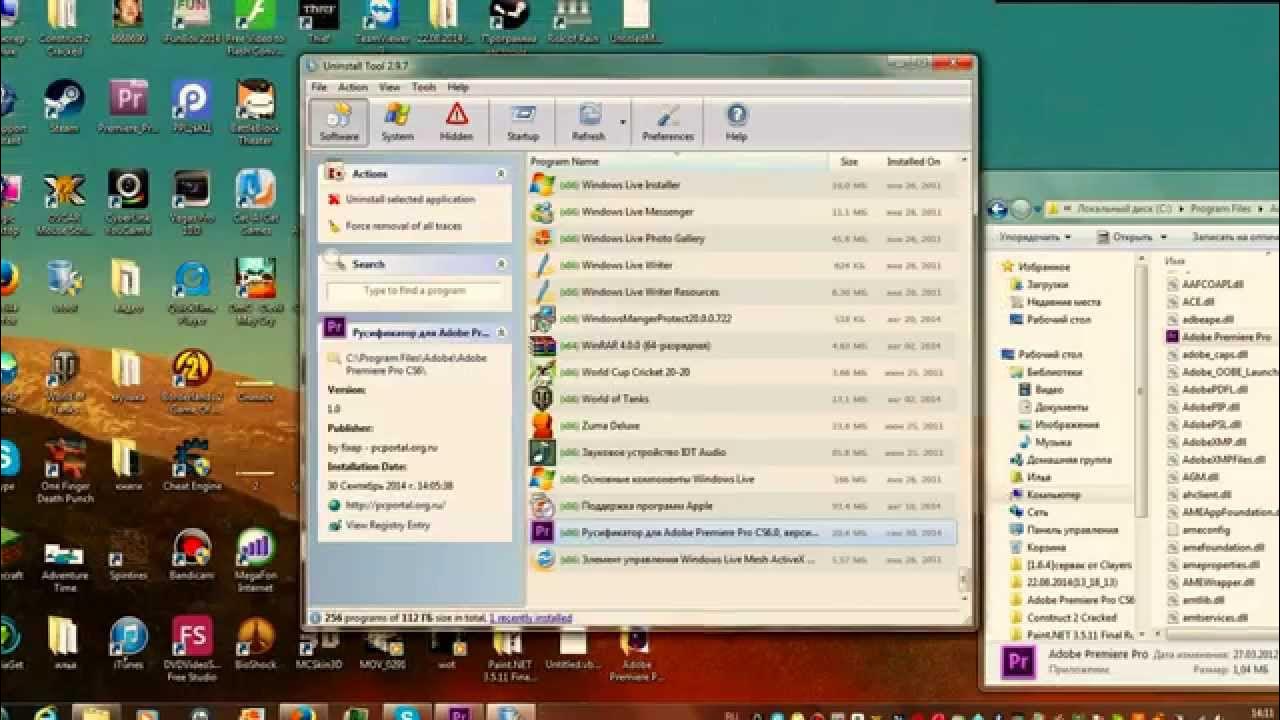
Task: Select Русификатор для Adobe Premiere Pro row
Action: pos(742,532)
